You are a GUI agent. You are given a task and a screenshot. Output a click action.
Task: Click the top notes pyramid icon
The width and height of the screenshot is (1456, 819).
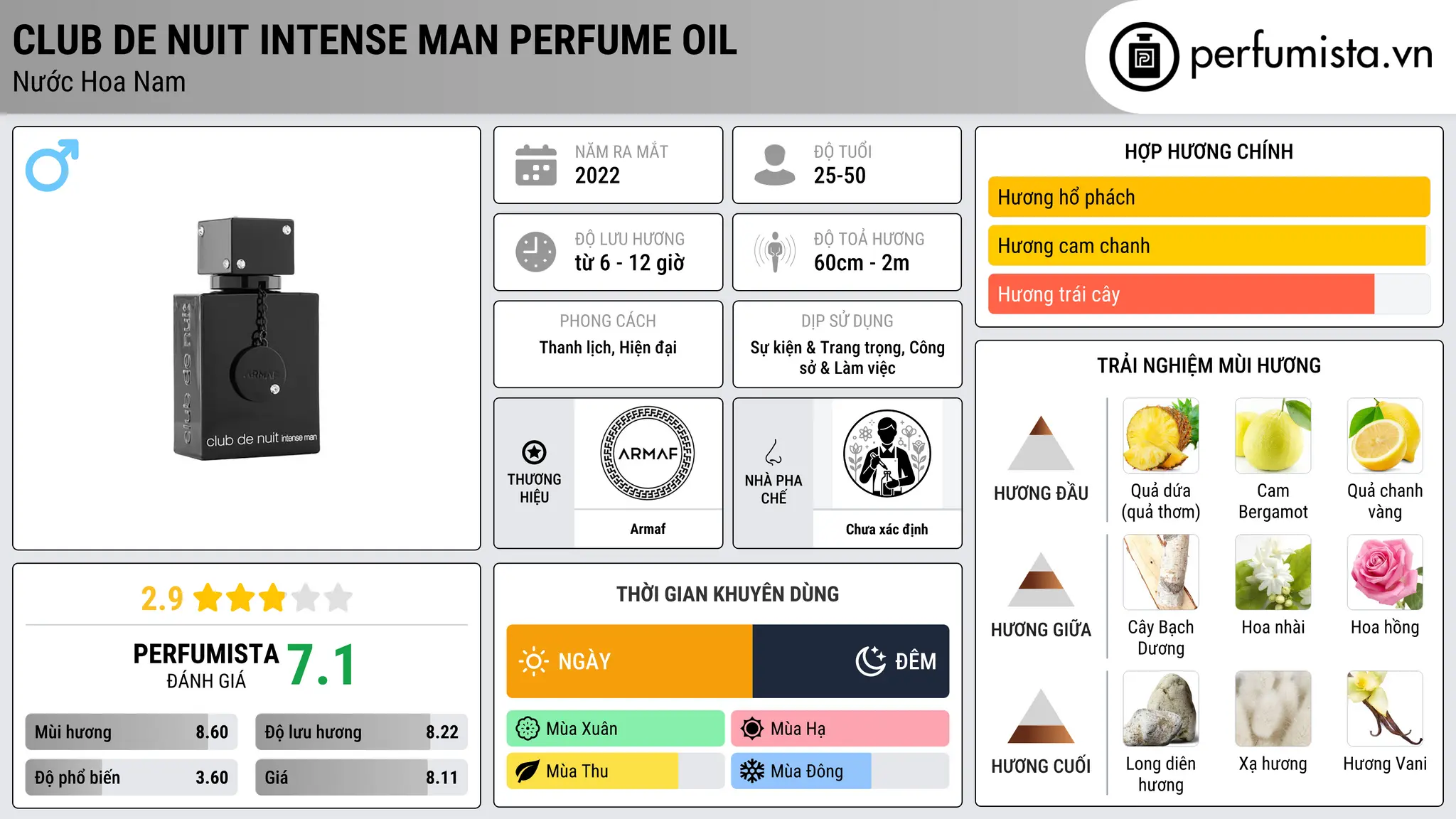(x=1041, y=443)
